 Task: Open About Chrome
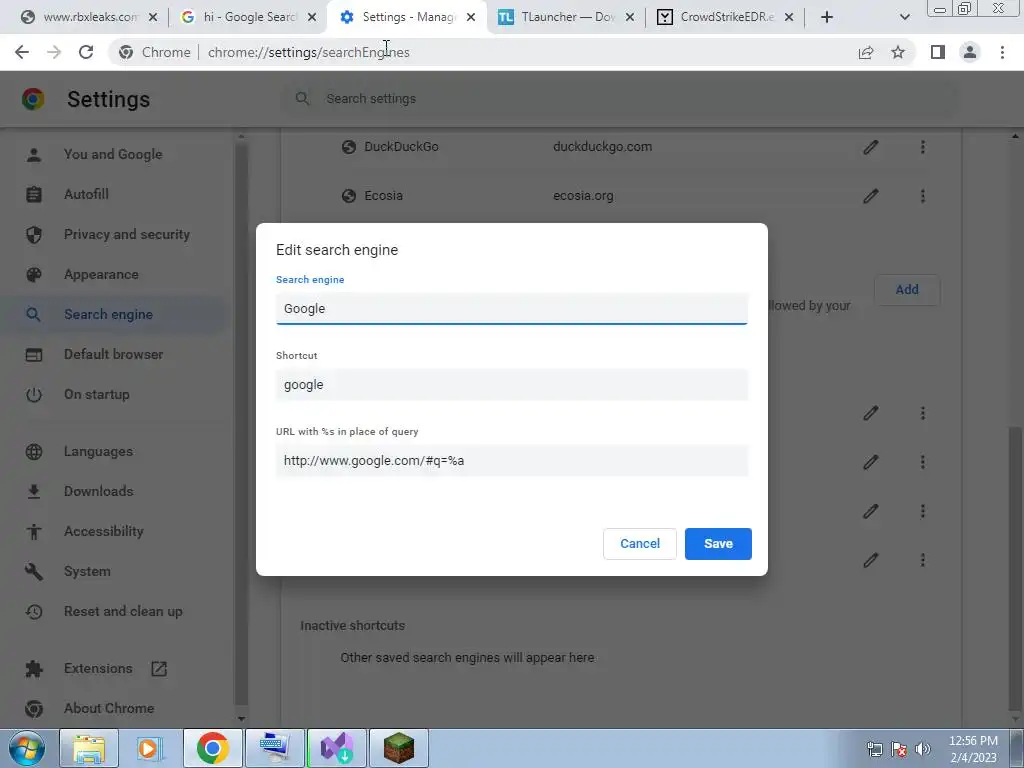(x=109, y=708)
